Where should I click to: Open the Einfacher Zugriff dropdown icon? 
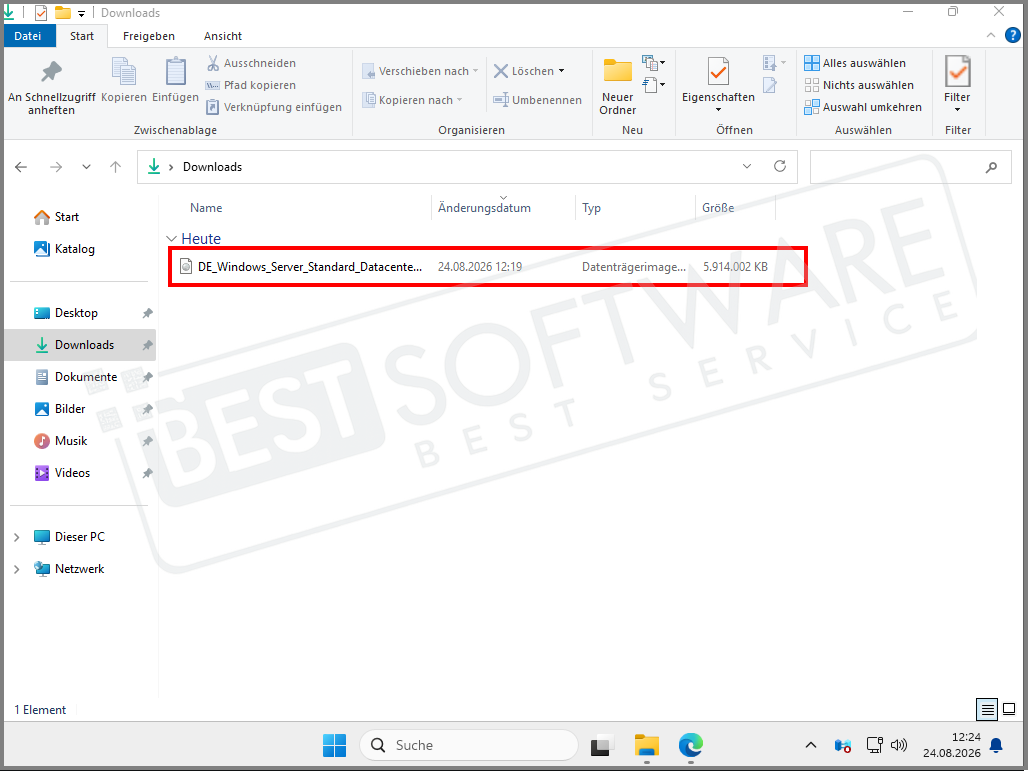[x=654, y=85]
